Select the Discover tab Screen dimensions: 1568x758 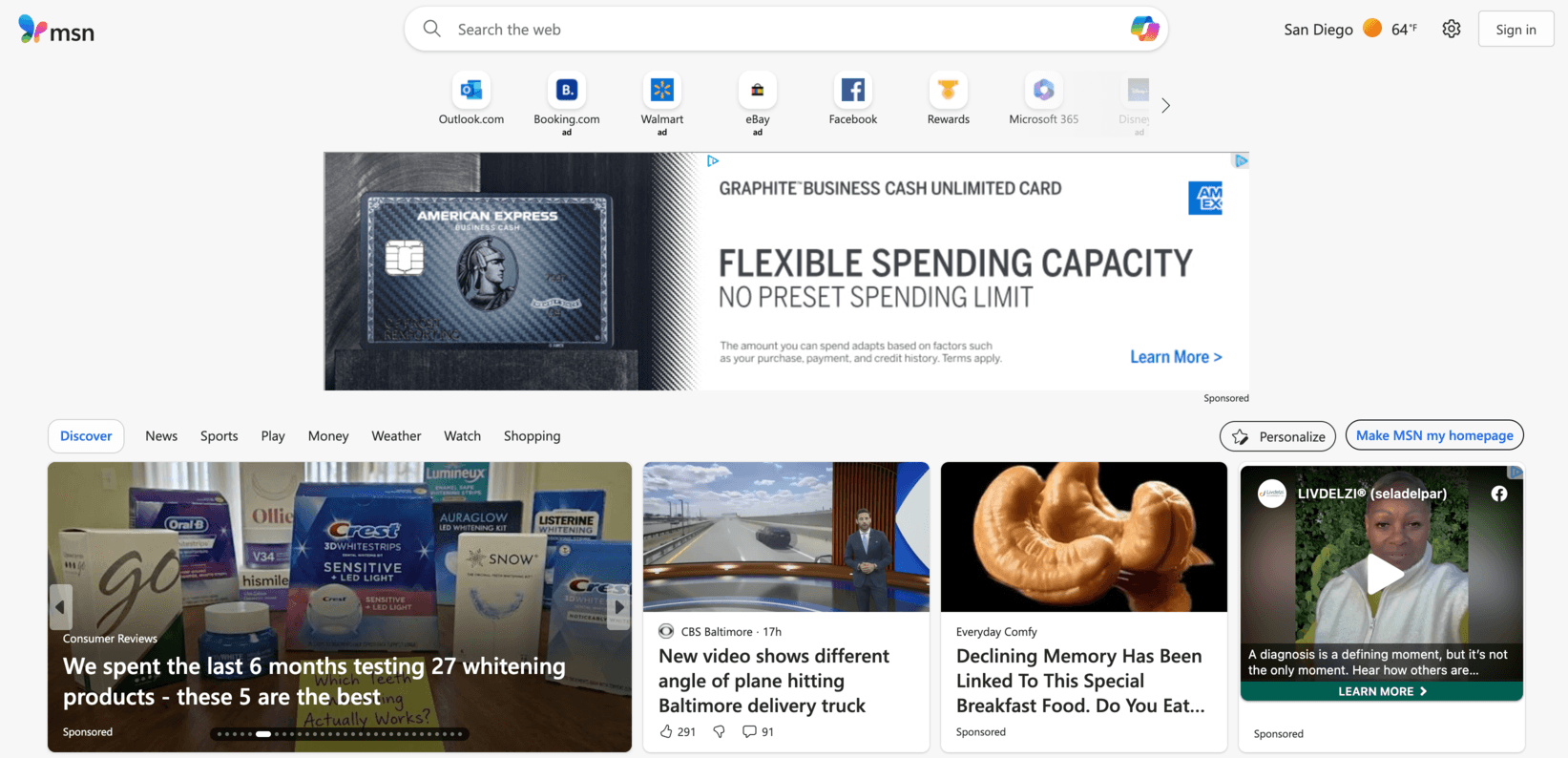point(86,436)
